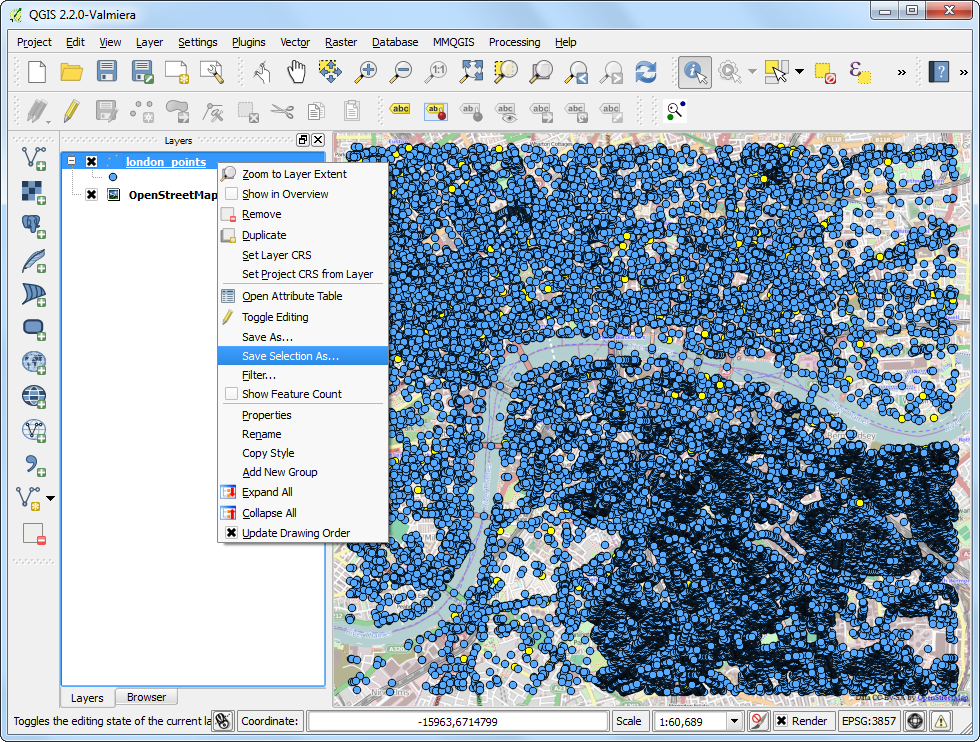Collapse the london_points layer tree
The height and width of the screenshot is (742, 980).
coord(72,162)
